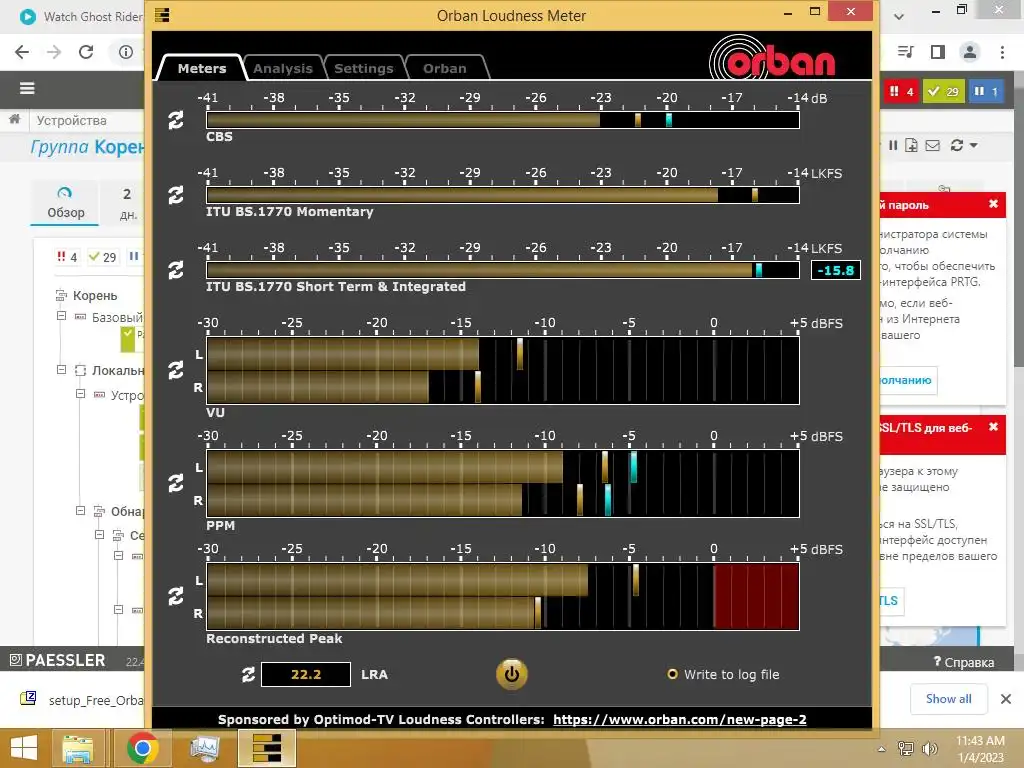
Task: Collapse the Се subgroup in PRTG tree
Action: (99, 535)
